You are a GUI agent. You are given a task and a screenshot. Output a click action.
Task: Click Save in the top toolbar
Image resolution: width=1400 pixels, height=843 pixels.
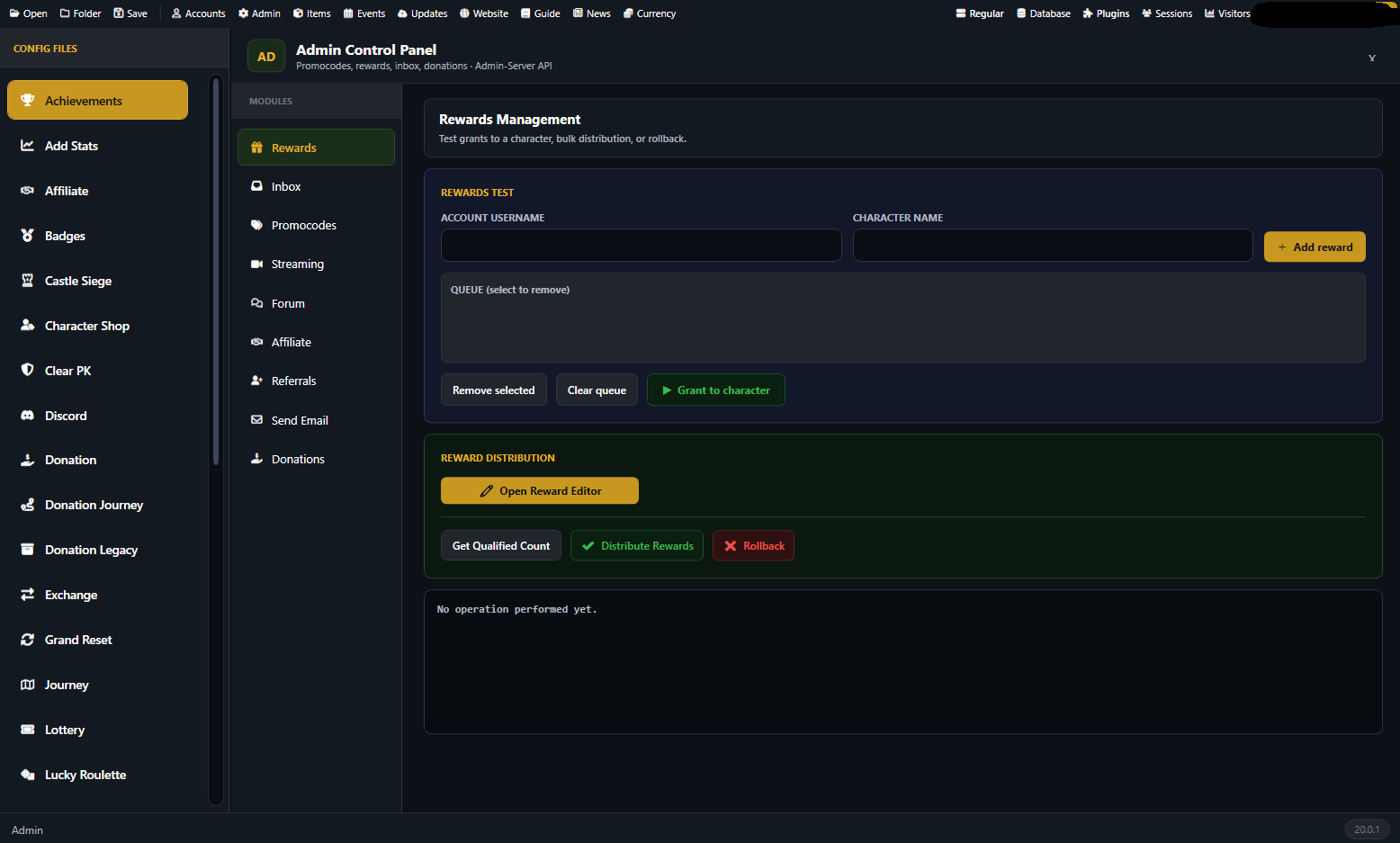(x=130, y=13)
